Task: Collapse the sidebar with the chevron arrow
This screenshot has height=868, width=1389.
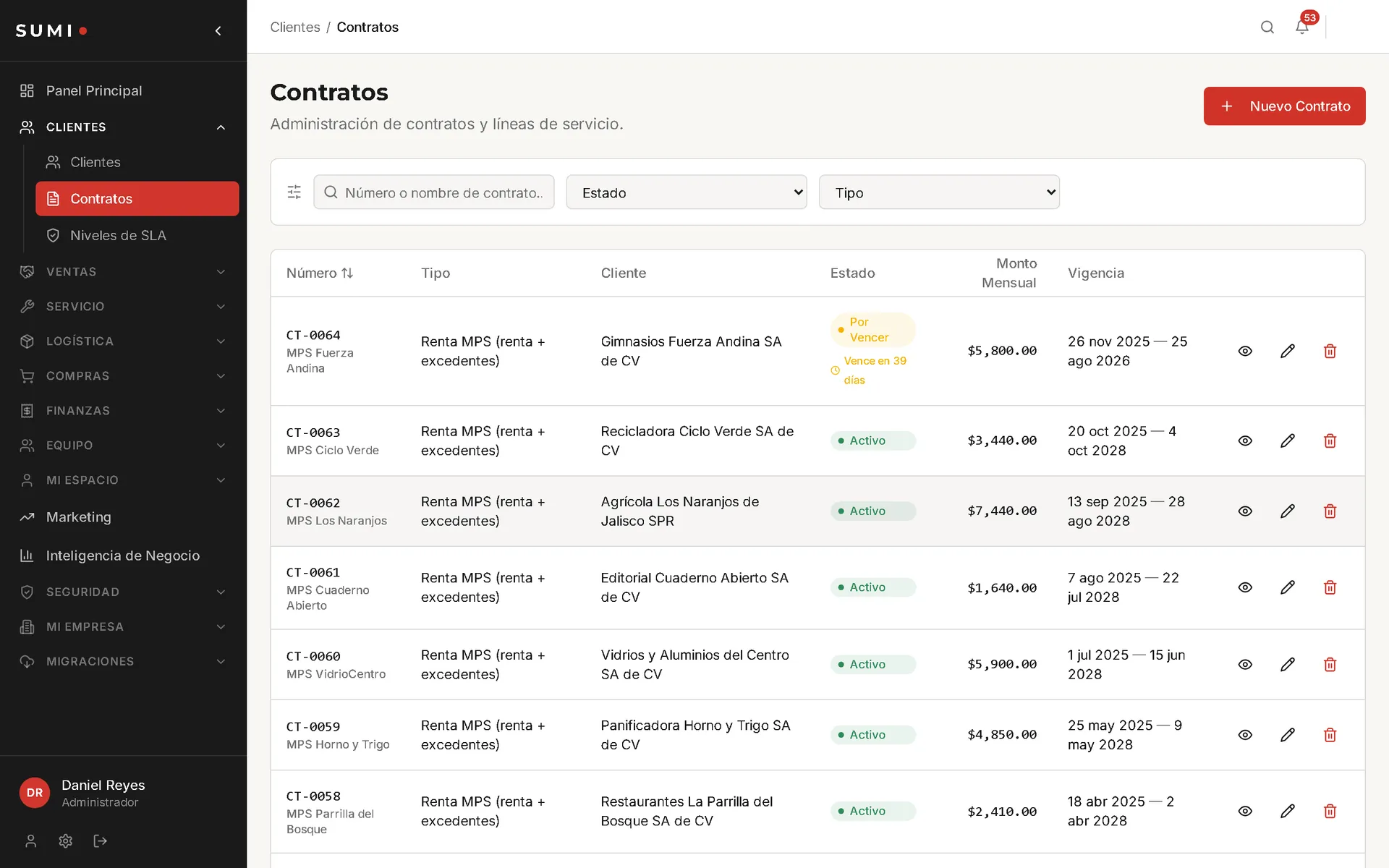Action: point(218,30)
